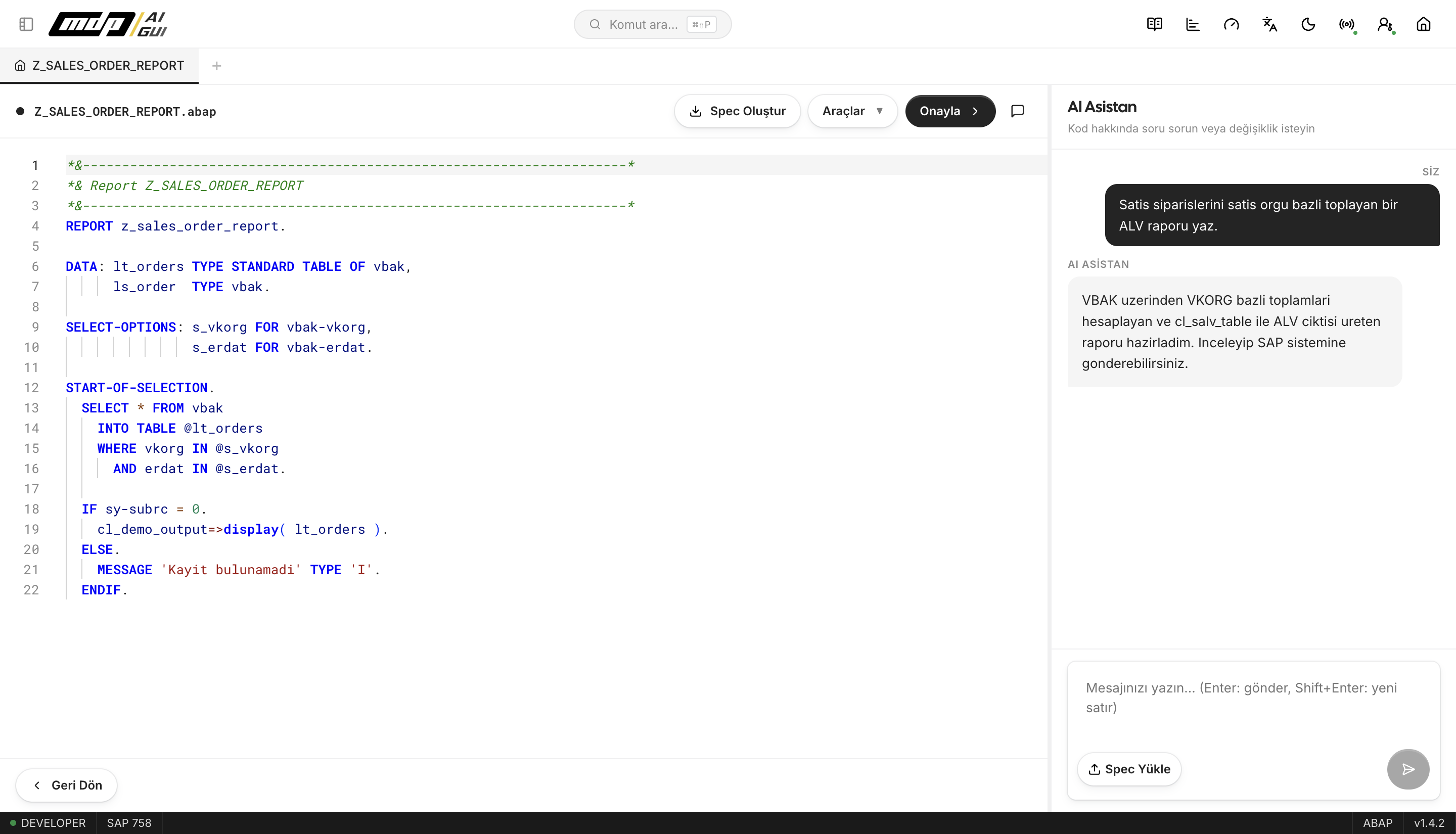
Task: Click line number 12 in the gutter
Action: 31,388
